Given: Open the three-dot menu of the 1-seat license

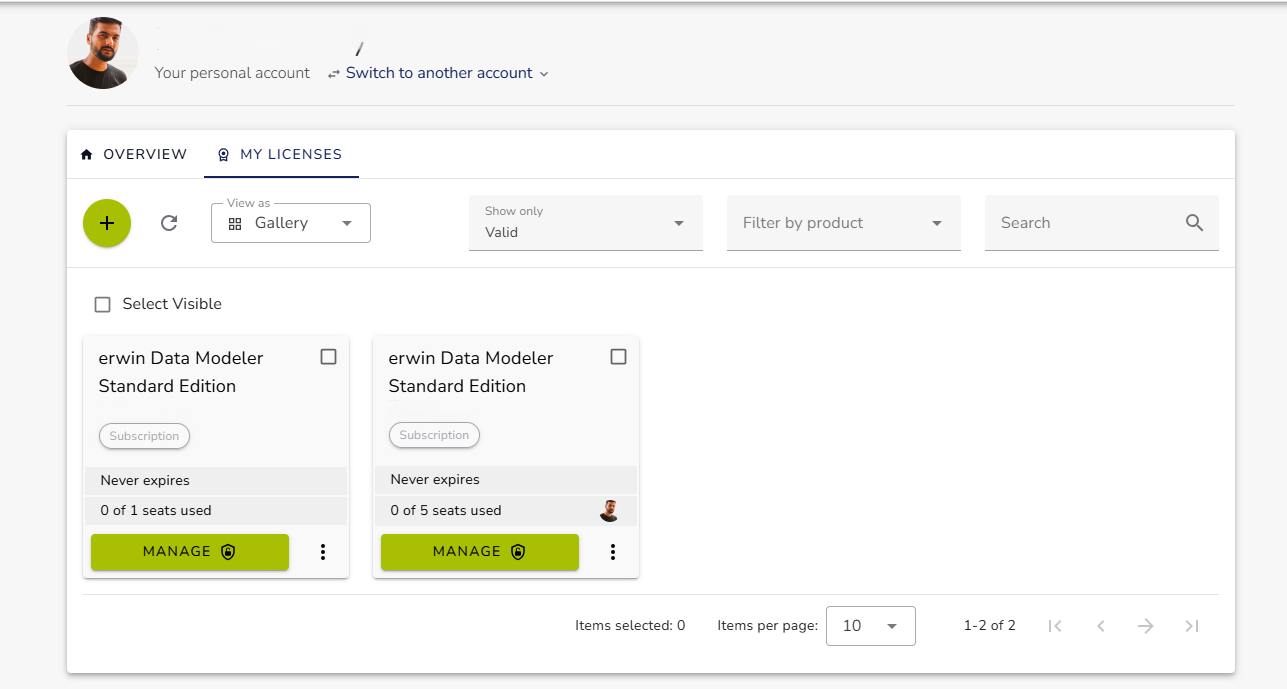Looking at the screenshot, I should pos(322,552).
